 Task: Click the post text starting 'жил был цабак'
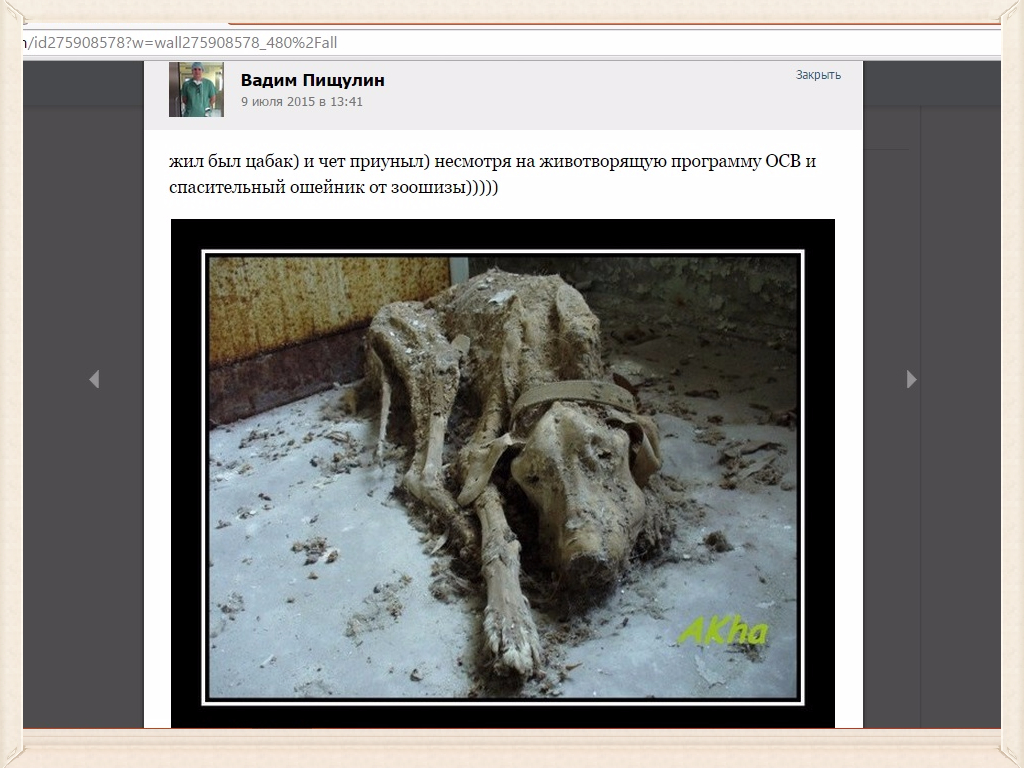click(492, 174)
